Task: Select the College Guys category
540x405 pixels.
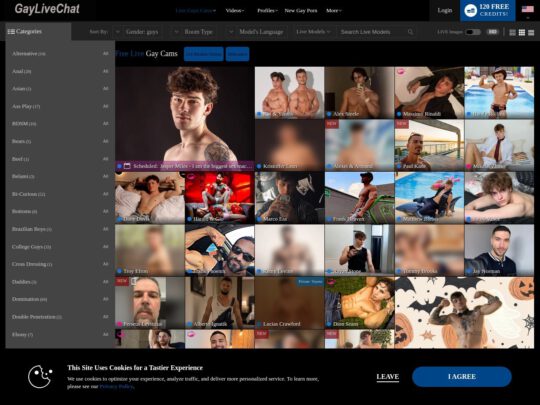Action: [31, 247]
